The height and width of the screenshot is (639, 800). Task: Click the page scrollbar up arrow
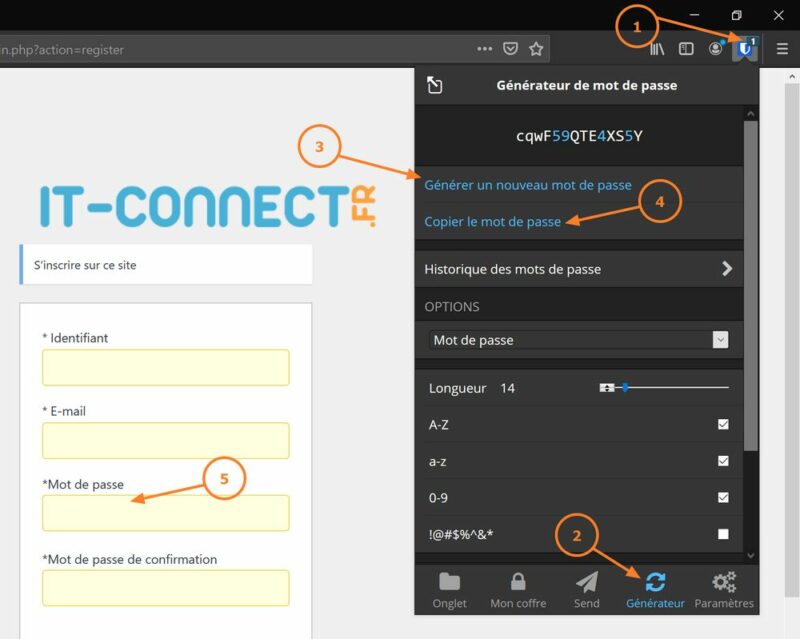[792, 77]
